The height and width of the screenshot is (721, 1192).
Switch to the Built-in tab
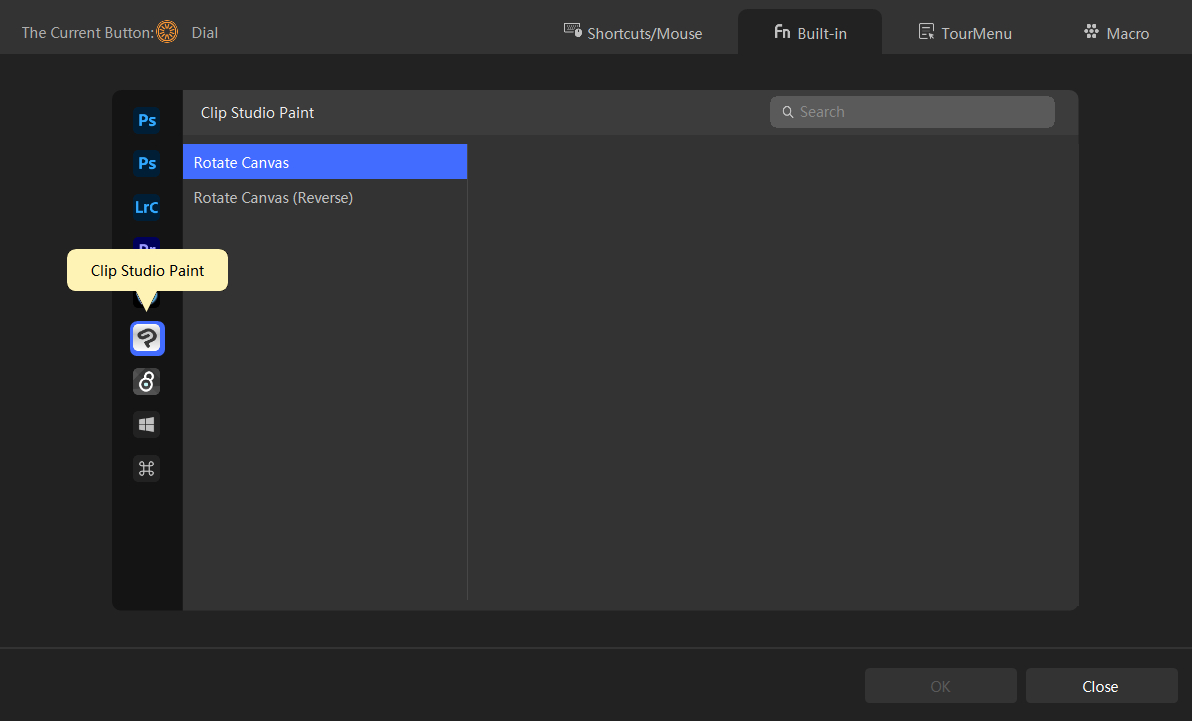coord(810,33)
